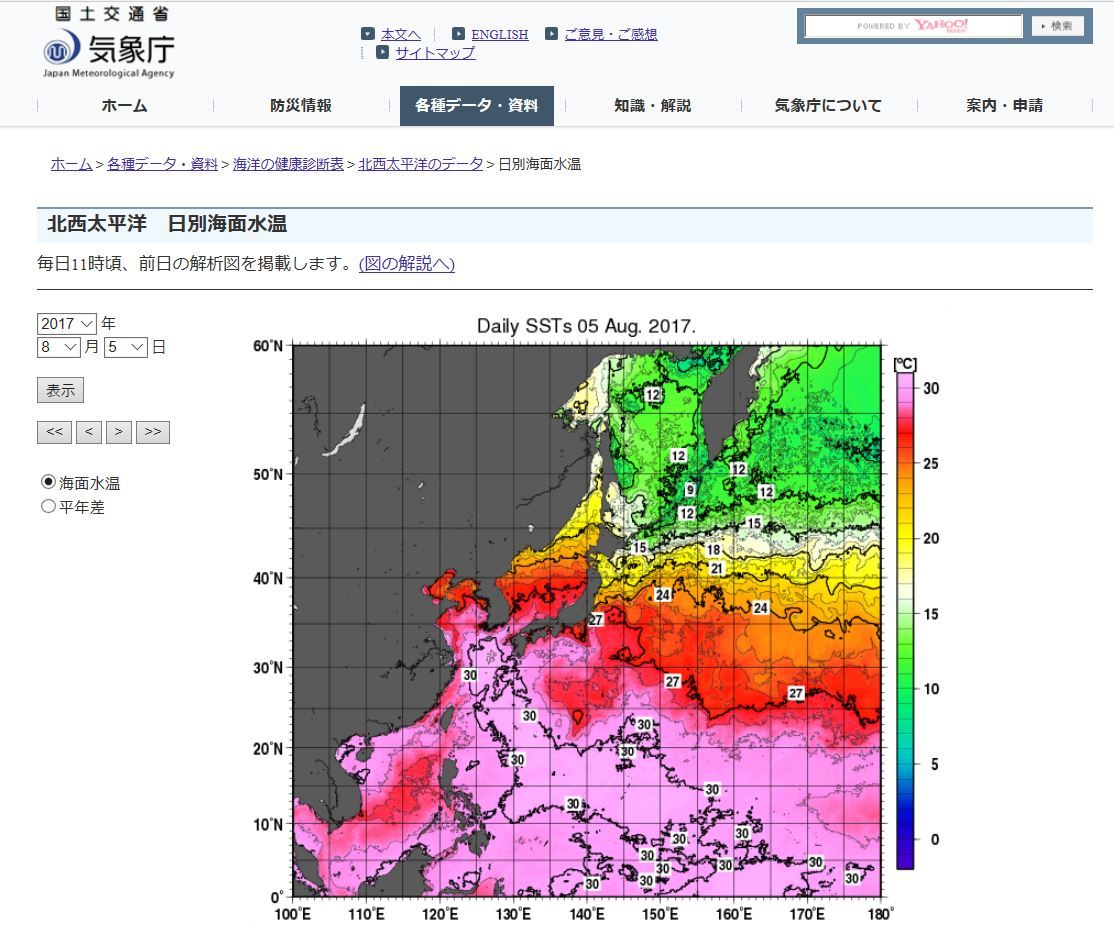The width and height of the screenshot is (1114, 932).
Task: Open the 北西太平洋のデータ breadcrumb link
Action: (421, 164)
